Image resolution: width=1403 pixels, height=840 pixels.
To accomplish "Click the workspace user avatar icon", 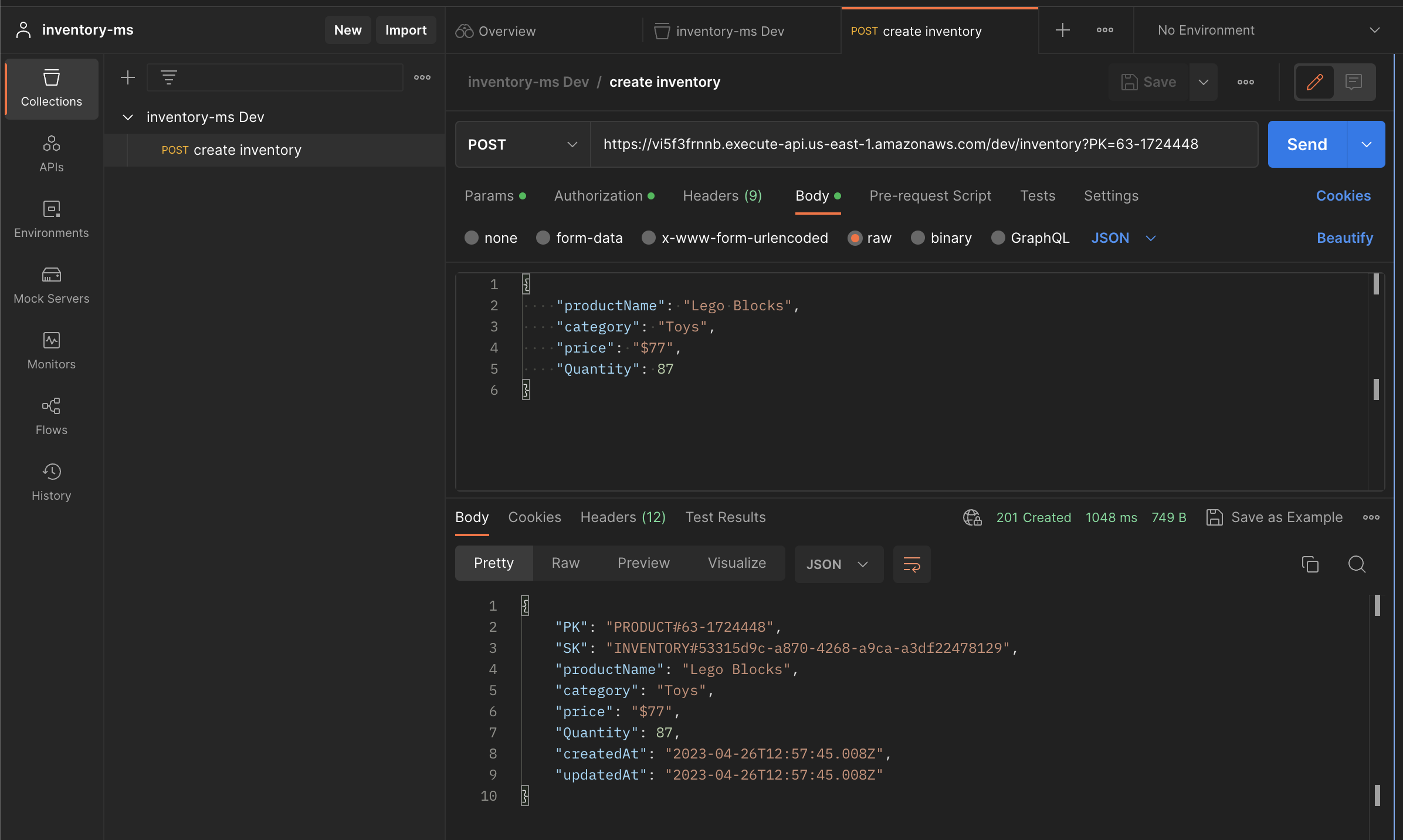I will (23, 30).
